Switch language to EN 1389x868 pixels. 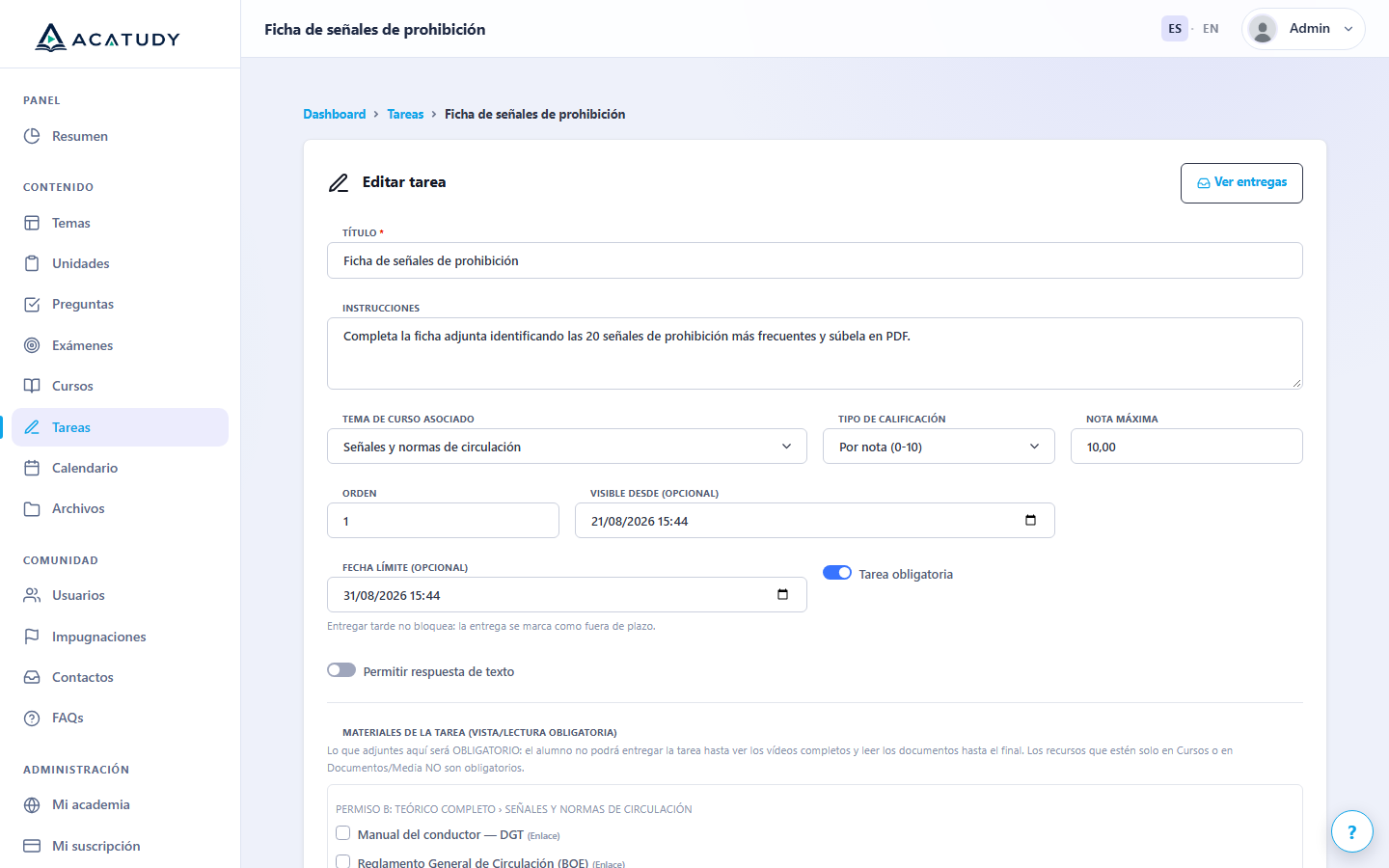tap(1211, 29)
